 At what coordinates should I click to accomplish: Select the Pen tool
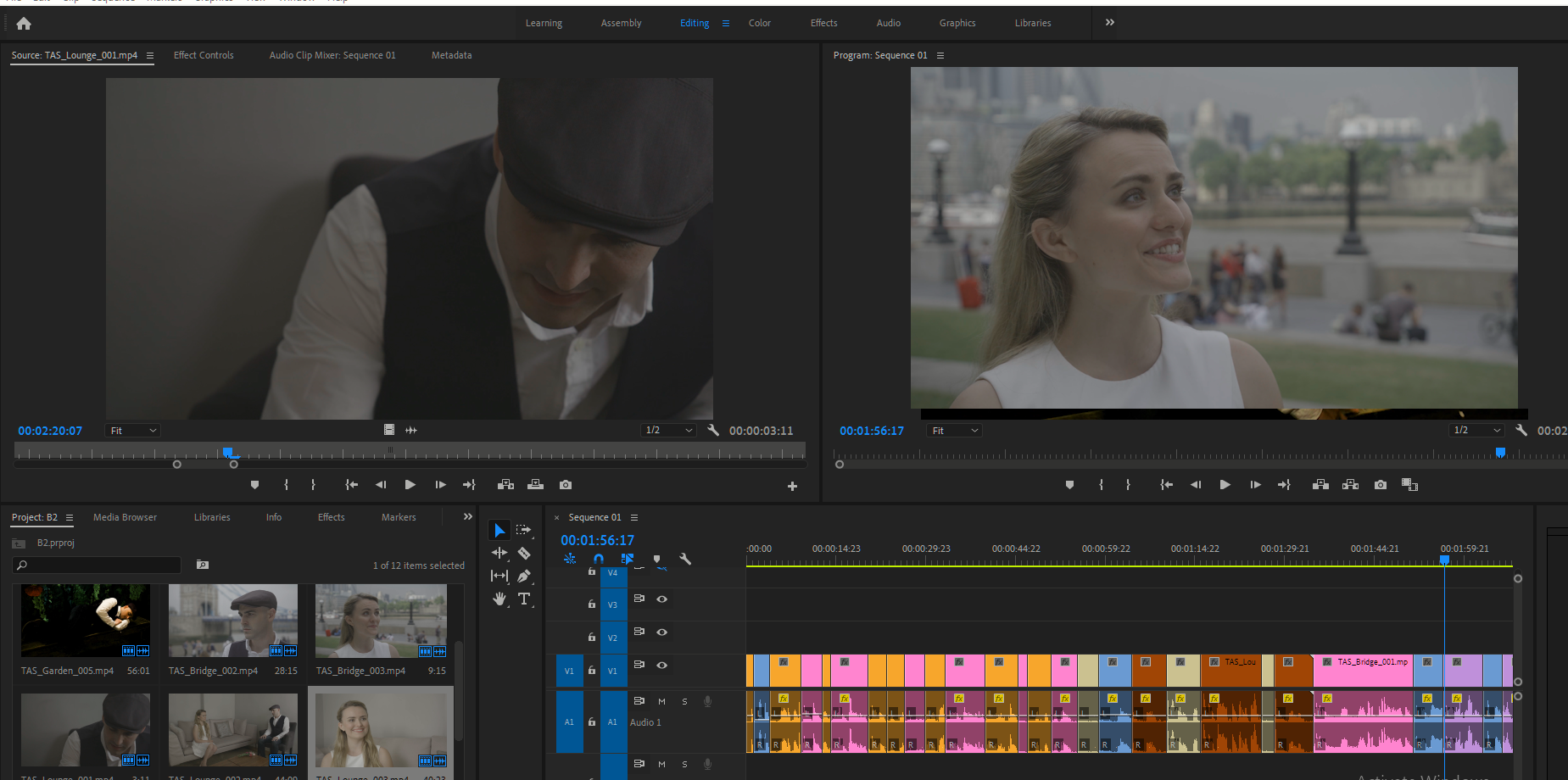click(x=524, y=576)
